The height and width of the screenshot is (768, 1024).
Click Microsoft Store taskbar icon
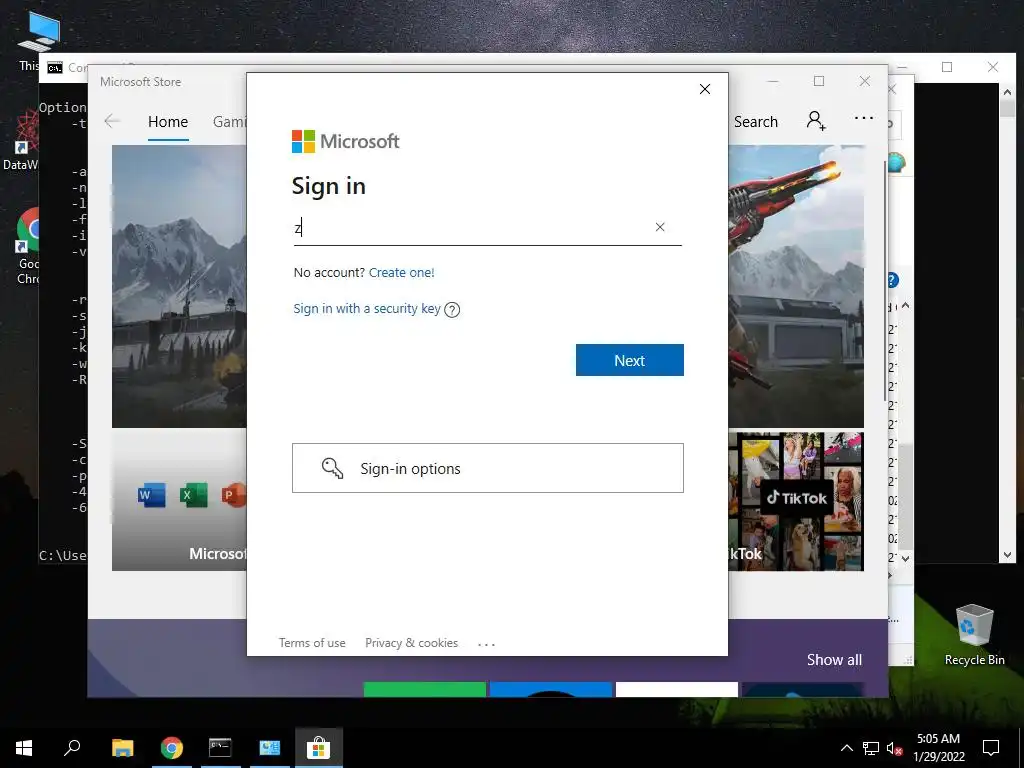coord(319,748)
